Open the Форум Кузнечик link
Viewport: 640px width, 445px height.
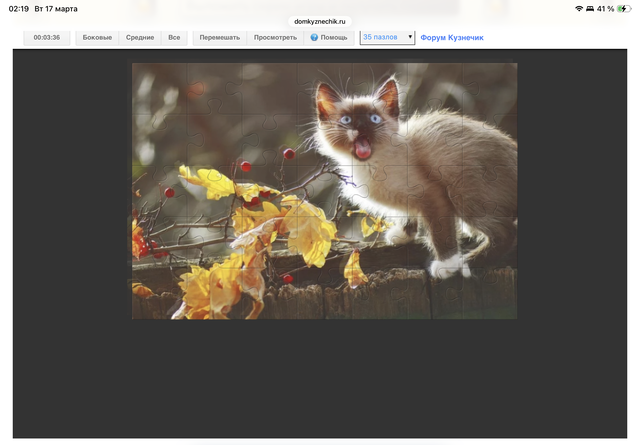[x=452, y=37]
